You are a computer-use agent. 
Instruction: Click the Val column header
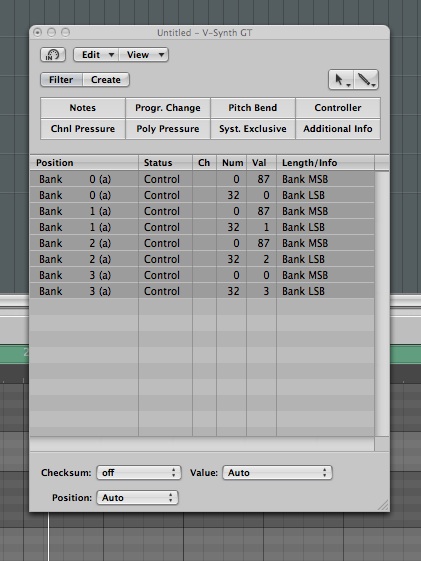[x=261, y=163]
